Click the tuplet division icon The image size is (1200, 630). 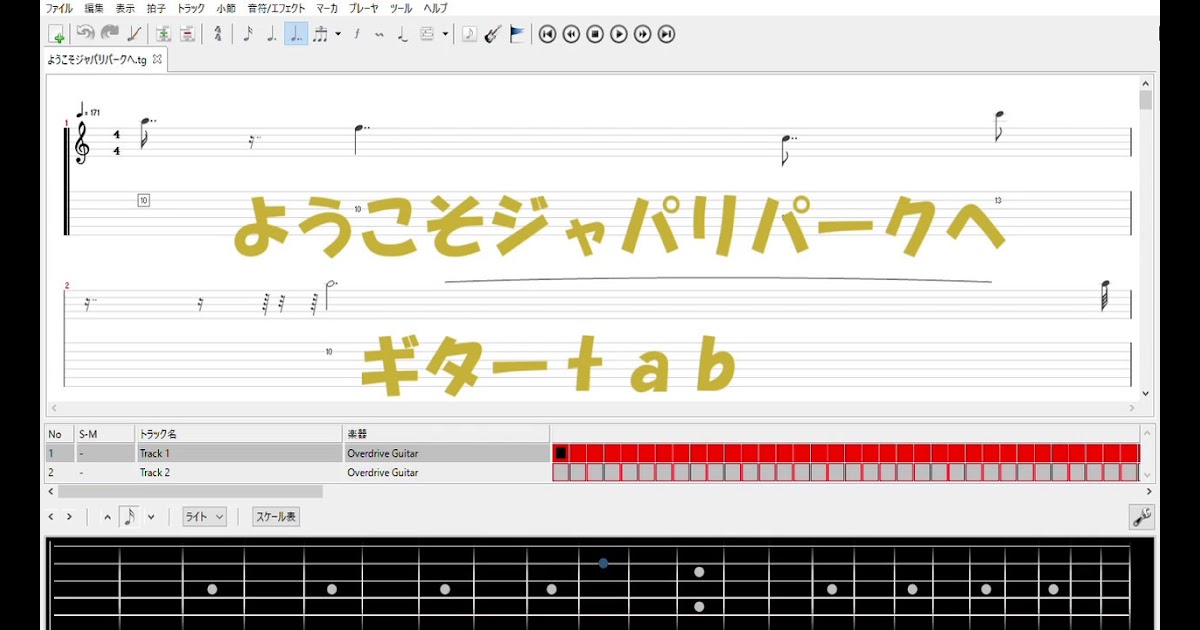tap(320, 34)
